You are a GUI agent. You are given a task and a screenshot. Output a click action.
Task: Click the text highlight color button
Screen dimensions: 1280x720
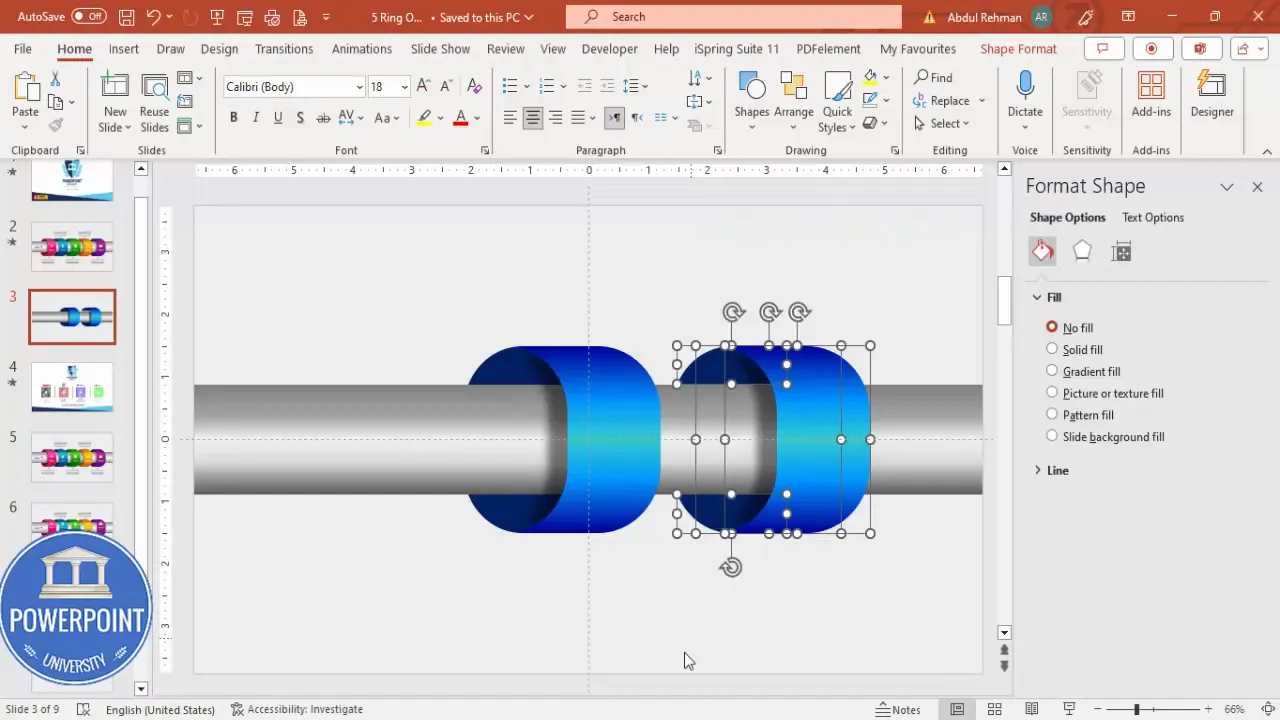point(424,118)
